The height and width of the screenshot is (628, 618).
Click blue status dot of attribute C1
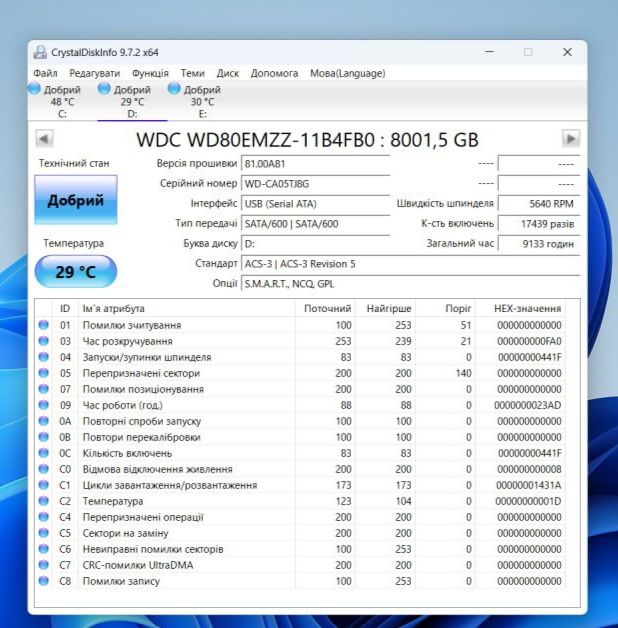coord(44,485)
